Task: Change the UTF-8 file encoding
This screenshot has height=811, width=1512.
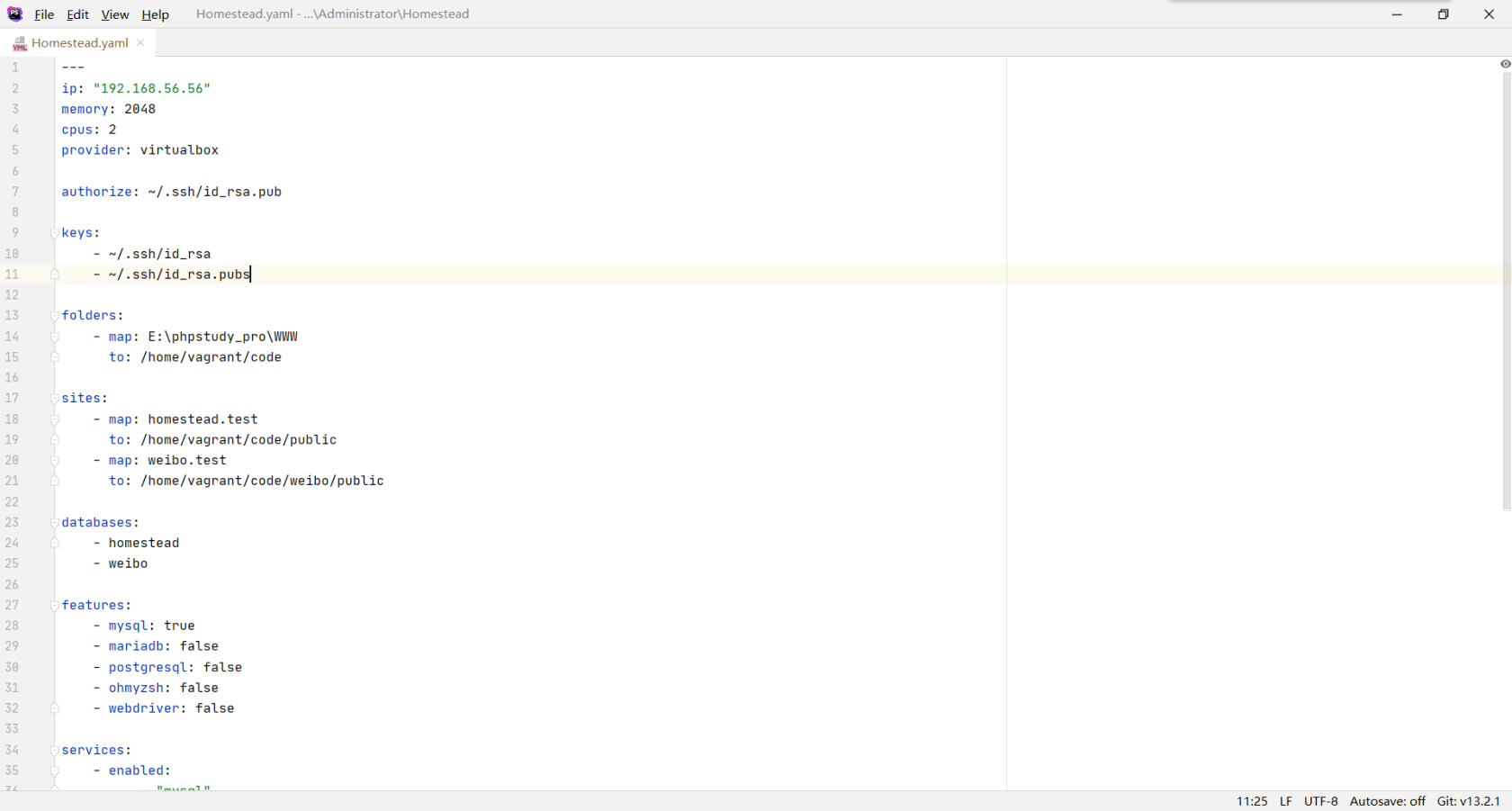Action: (1320, 801)
